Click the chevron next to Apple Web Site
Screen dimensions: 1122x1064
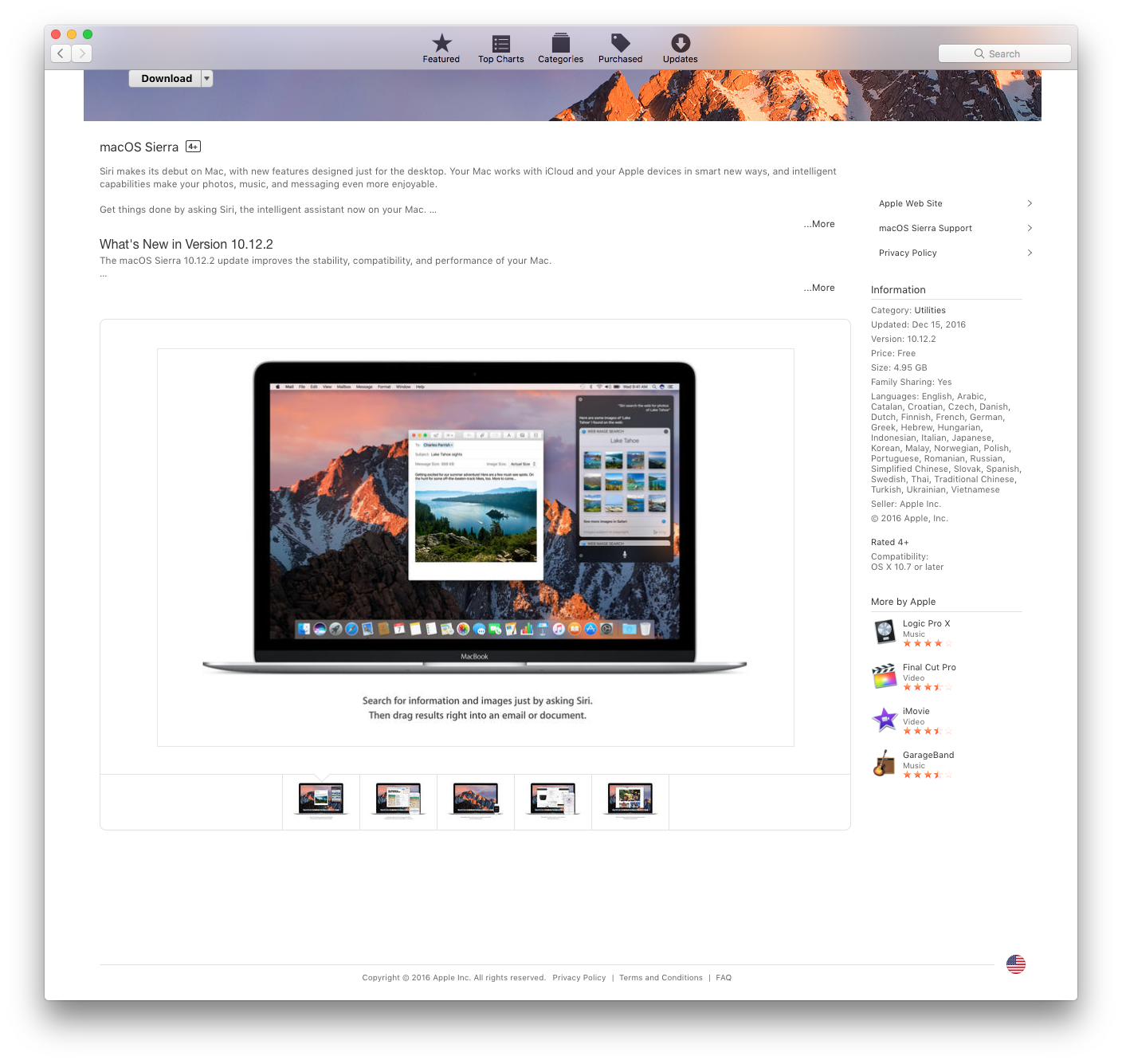tap(1030, 203)
